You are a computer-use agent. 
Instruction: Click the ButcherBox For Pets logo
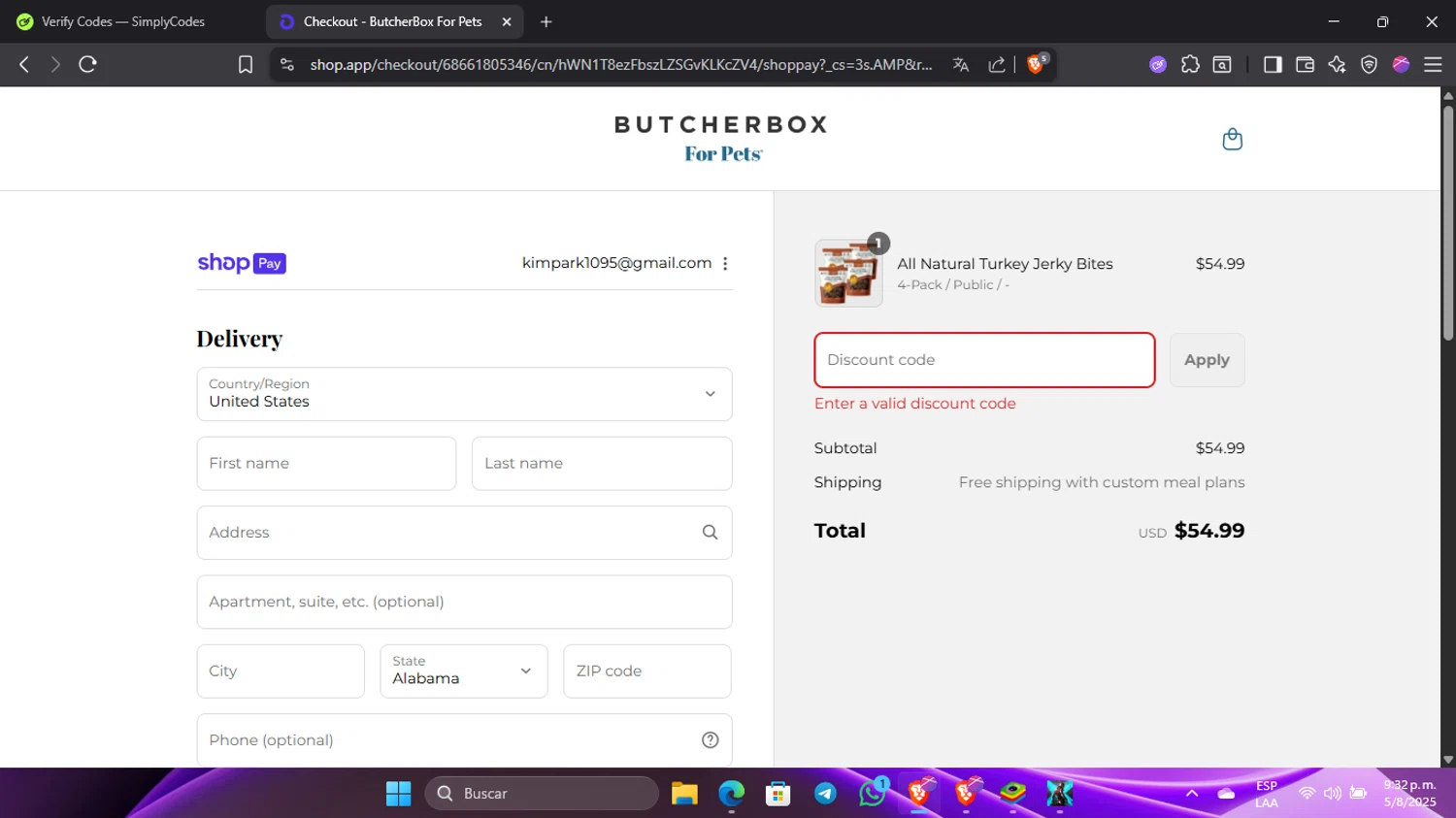pyautogui.click(x=721, y=138)
